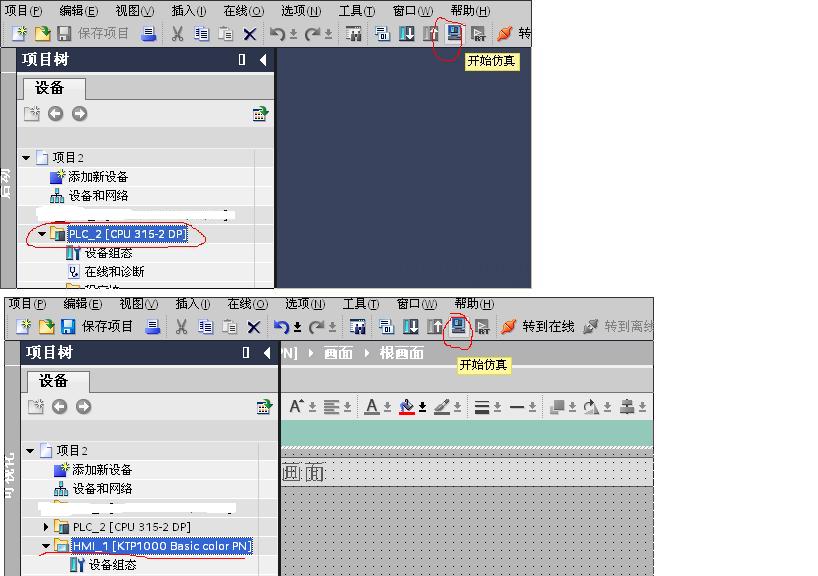Open 帮助(H) menu in HMI_1 window
The image size is (818, 576).
point(474,304)
